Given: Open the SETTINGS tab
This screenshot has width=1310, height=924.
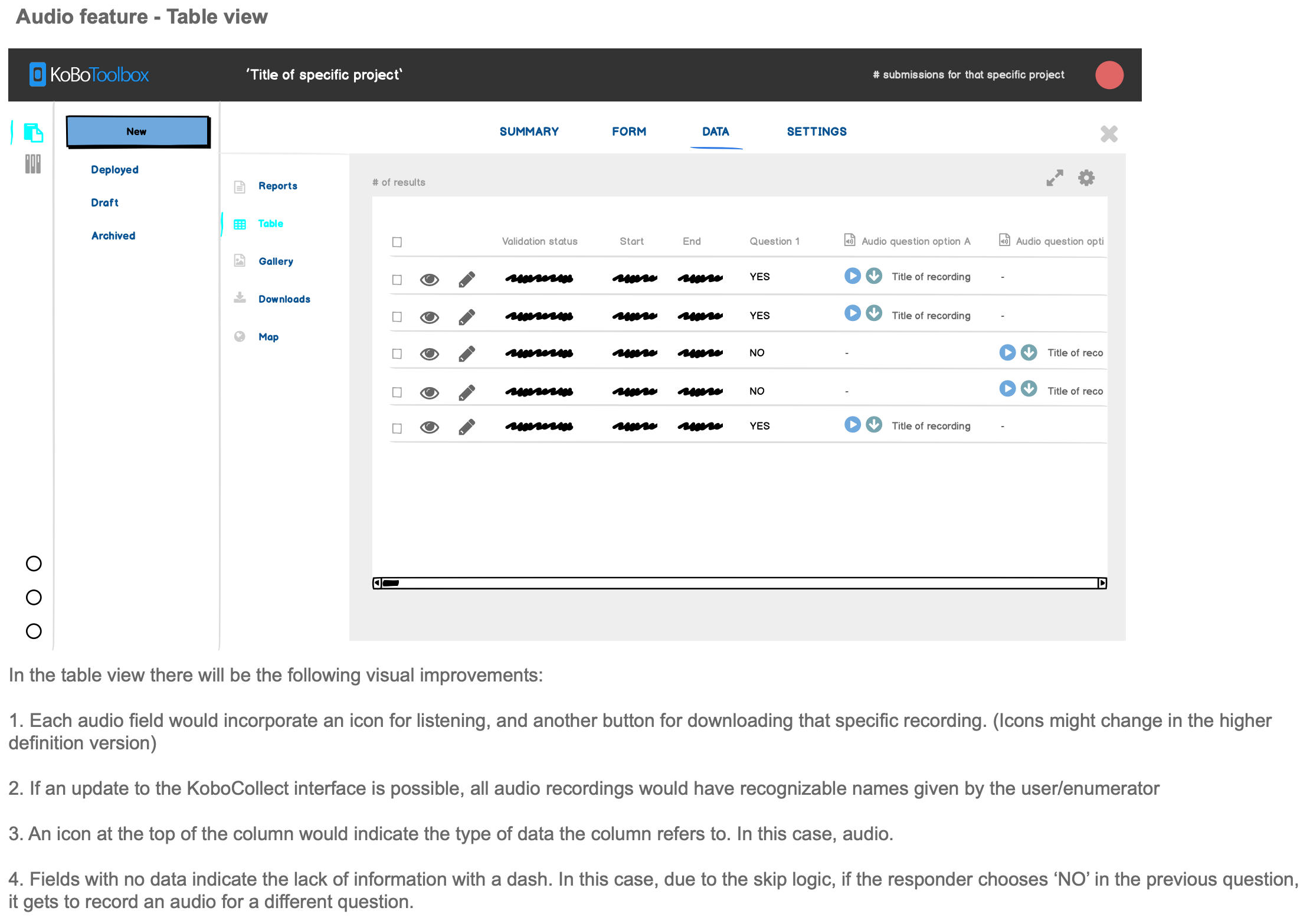Looking at the screenshot, I should coord(817,131).
